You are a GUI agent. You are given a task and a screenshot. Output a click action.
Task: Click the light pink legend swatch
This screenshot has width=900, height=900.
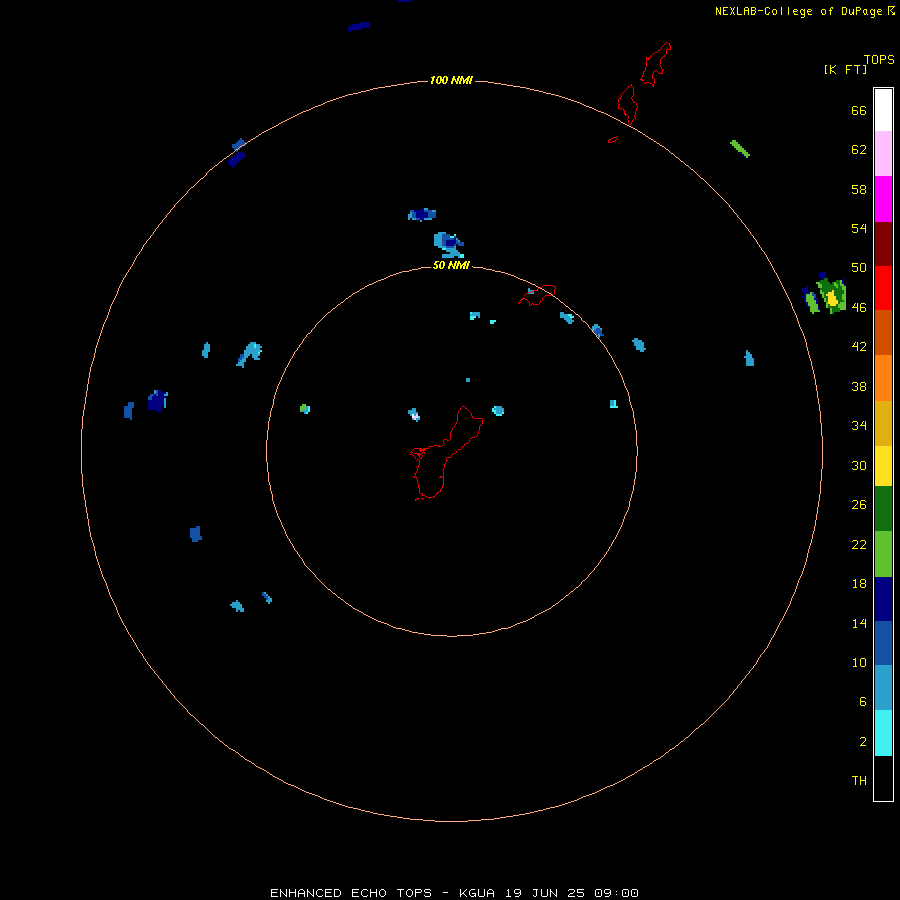tap(883, 153)
